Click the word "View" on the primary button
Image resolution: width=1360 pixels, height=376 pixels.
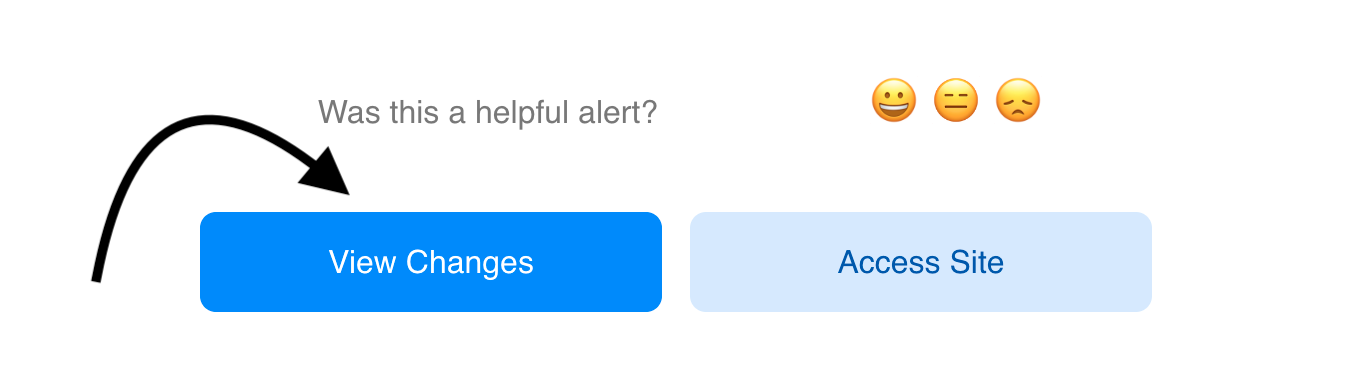(363, 262)
